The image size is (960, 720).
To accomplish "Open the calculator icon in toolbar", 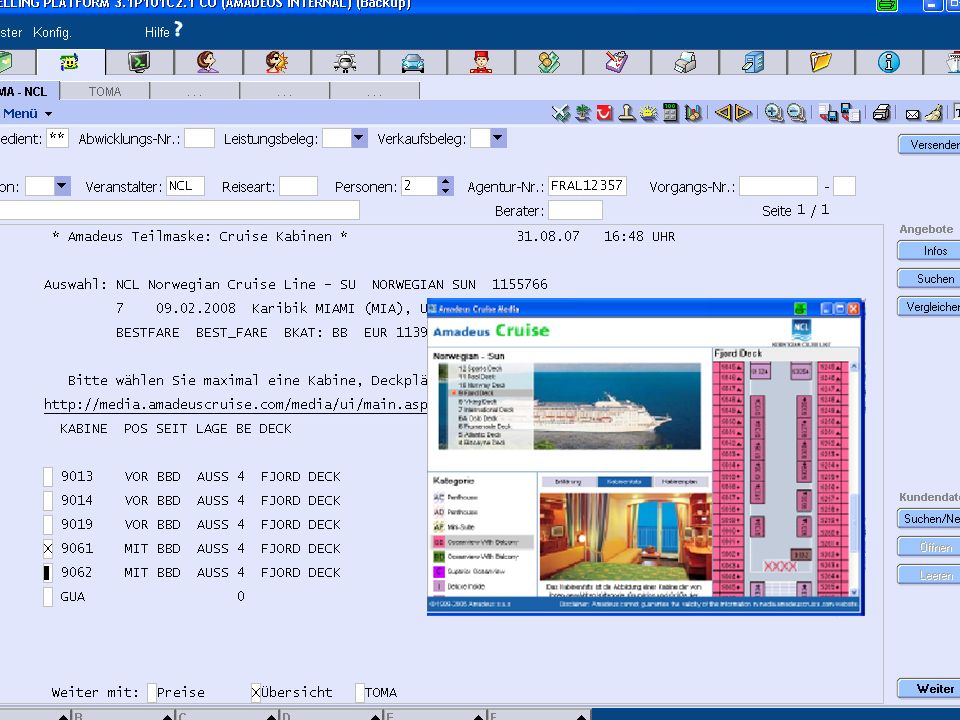I will (670, 113).
